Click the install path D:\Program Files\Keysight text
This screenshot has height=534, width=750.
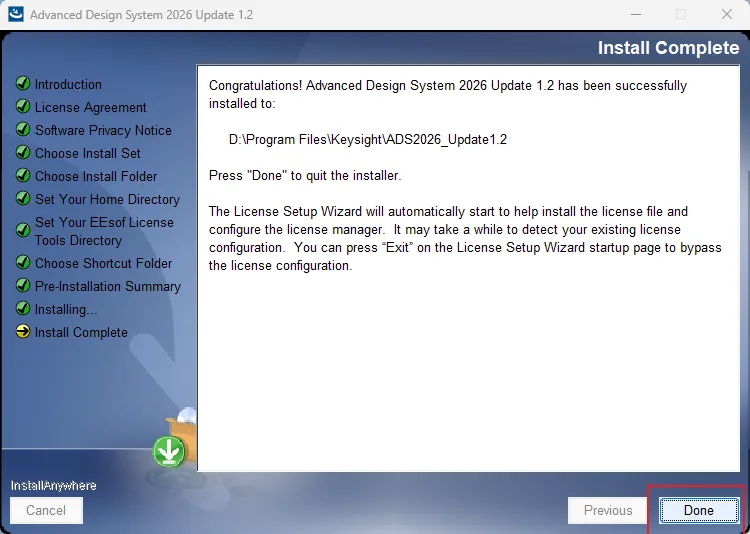click(367, 140)
